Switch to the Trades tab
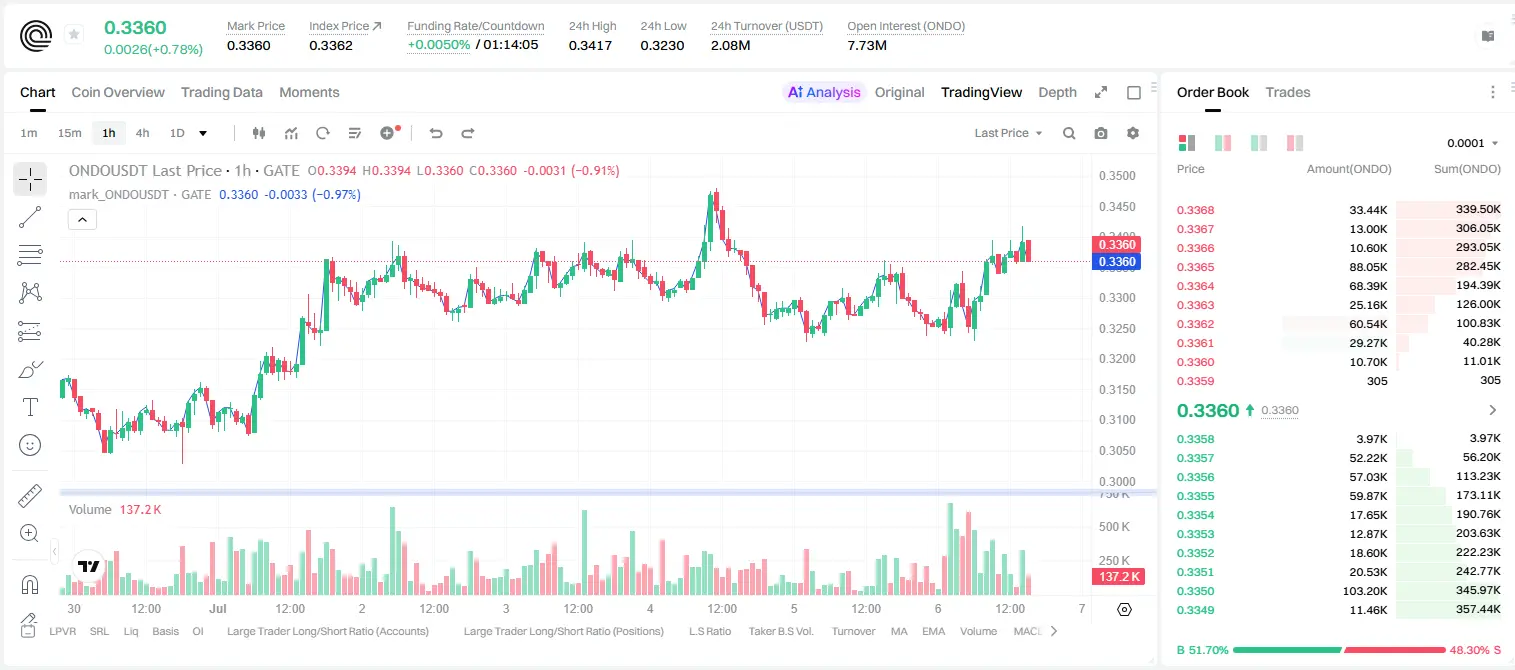The width and height of the screenshot is (1515, 670). point(1287,92)
